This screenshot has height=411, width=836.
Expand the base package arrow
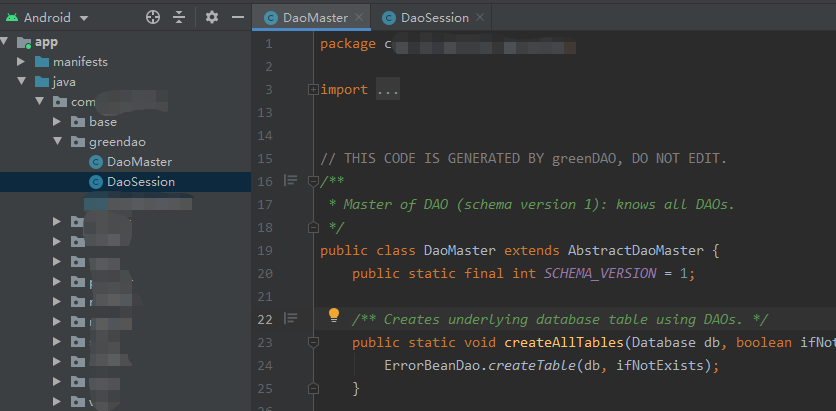pyautogui.click(x=57, y=122)
